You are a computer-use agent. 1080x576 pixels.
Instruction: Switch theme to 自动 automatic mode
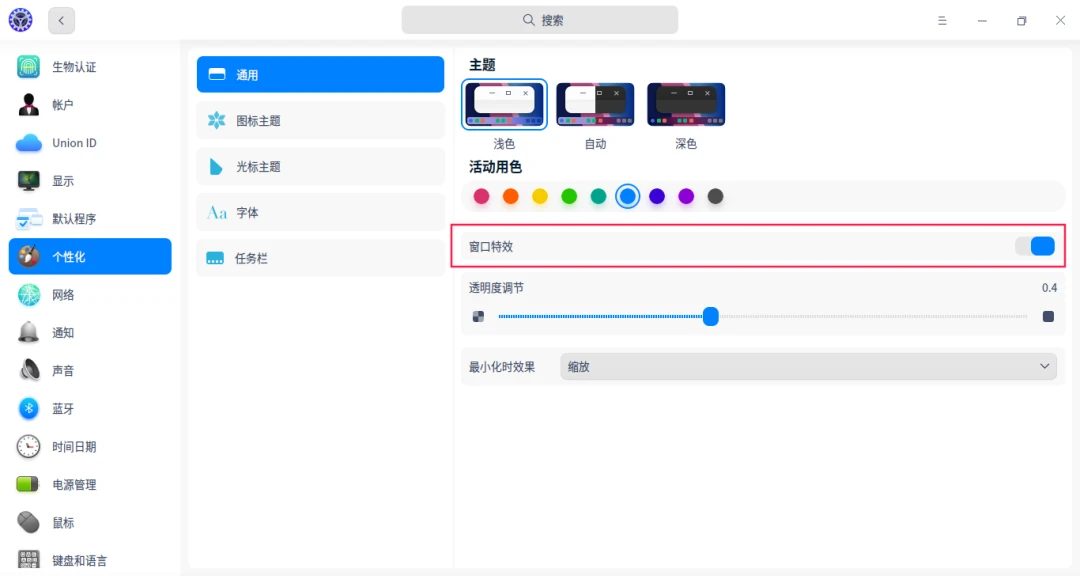(x=595, y=103)
